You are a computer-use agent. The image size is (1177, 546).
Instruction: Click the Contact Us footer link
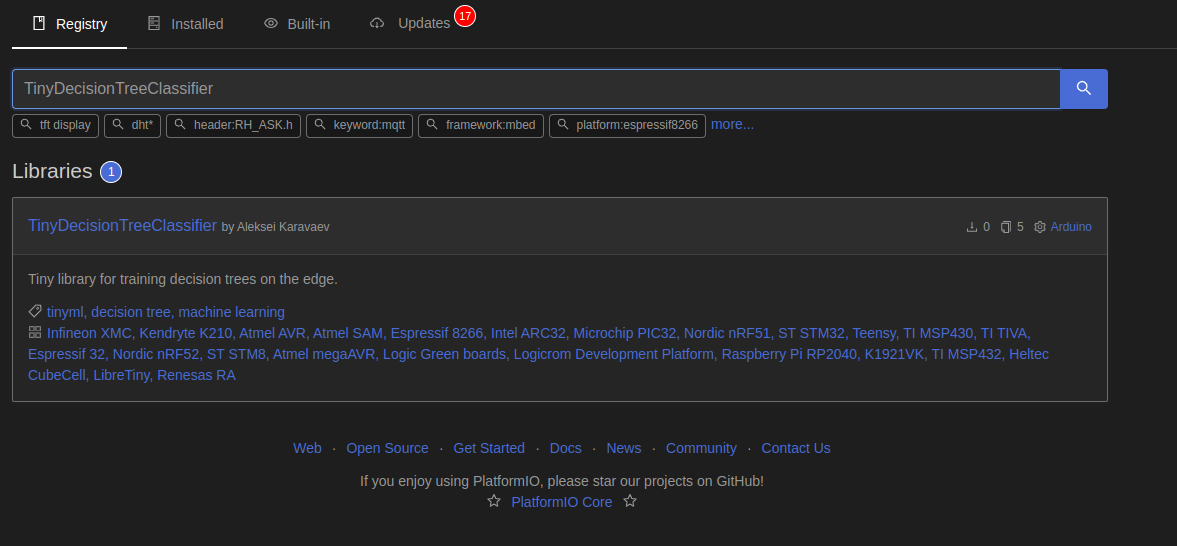tap(796, 448)
